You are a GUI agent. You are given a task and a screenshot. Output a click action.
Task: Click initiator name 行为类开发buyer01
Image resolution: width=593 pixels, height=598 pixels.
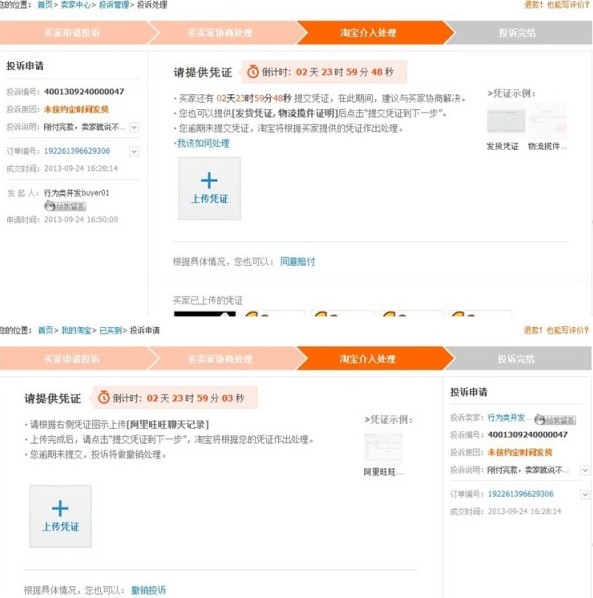tap(76, 193)
